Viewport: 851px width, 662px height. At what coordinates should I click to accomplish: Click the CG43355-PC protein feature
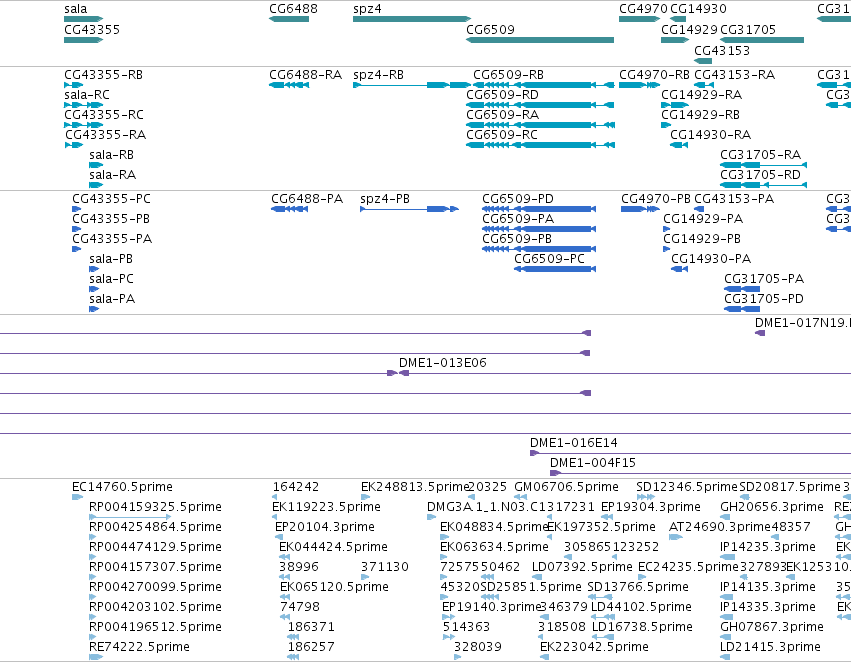pos(77,209)
